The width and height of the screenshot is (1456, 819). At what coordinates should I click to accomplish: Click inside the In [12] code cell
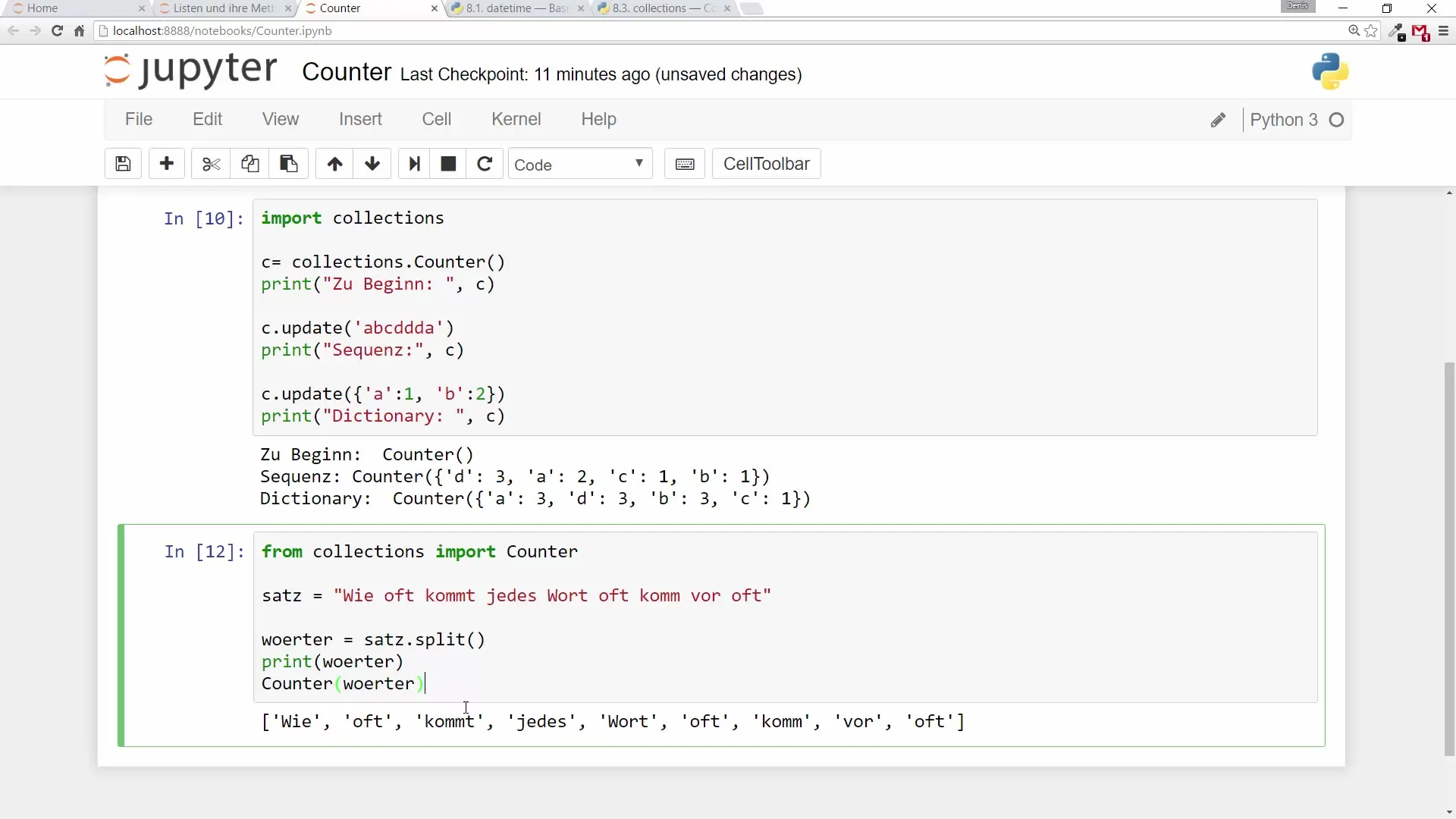[785, 617]
